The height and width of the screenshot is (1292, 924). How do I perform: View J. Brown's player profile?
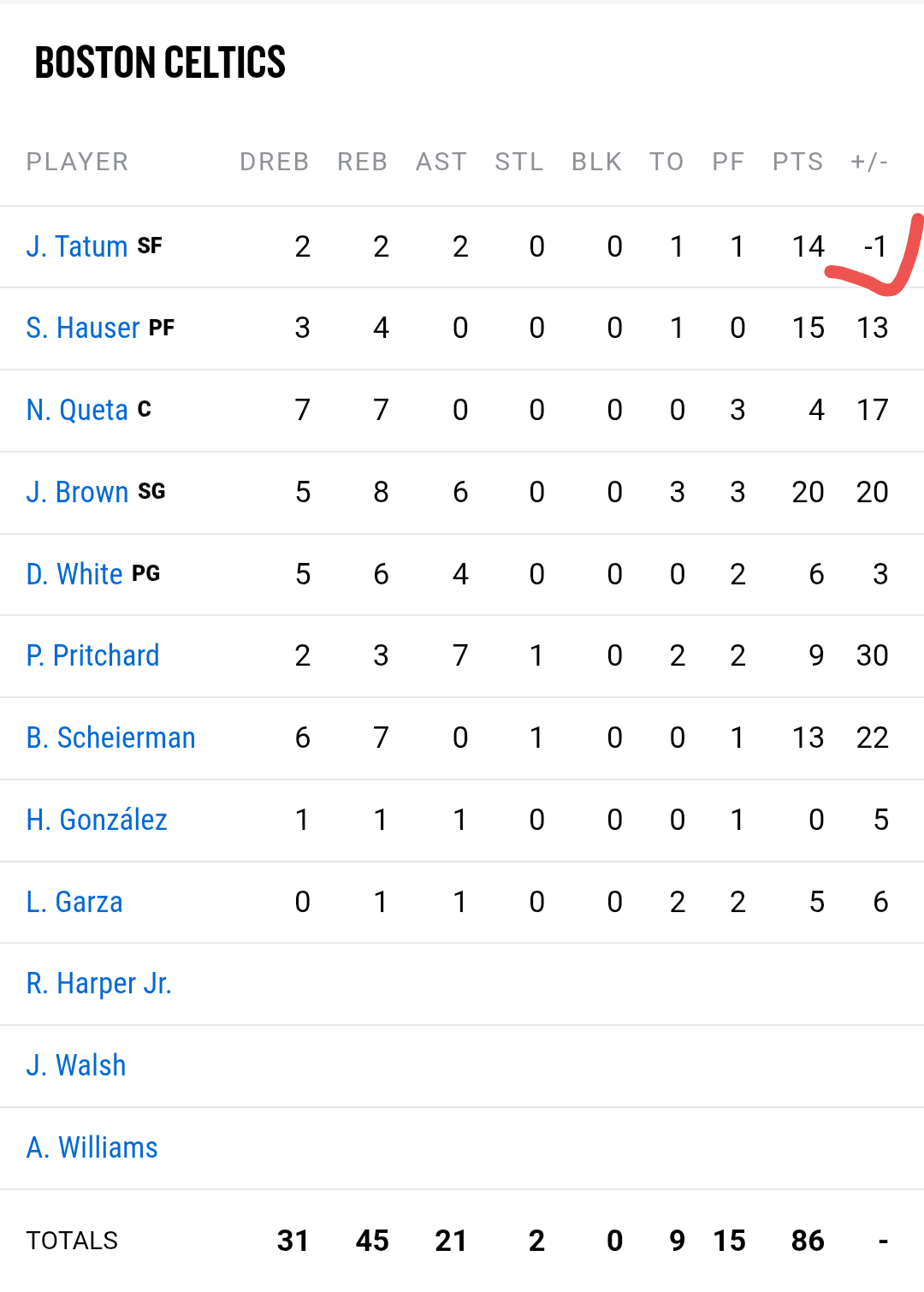(77, 492)
